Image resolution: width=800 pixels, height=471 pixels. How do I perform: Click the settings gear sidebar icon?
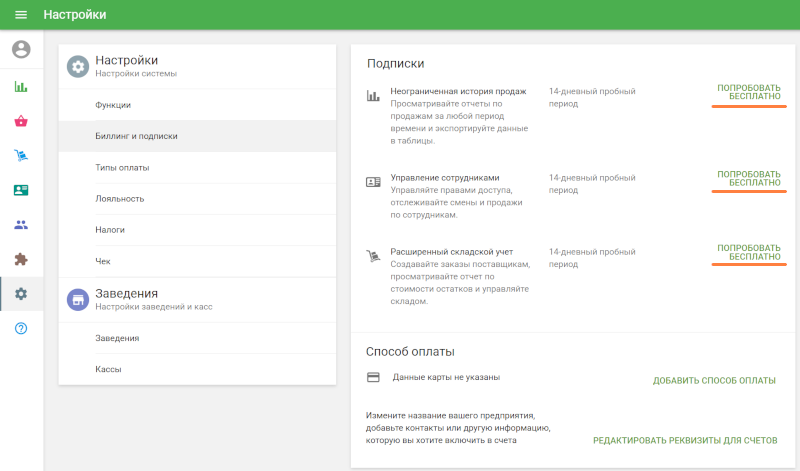21,294
